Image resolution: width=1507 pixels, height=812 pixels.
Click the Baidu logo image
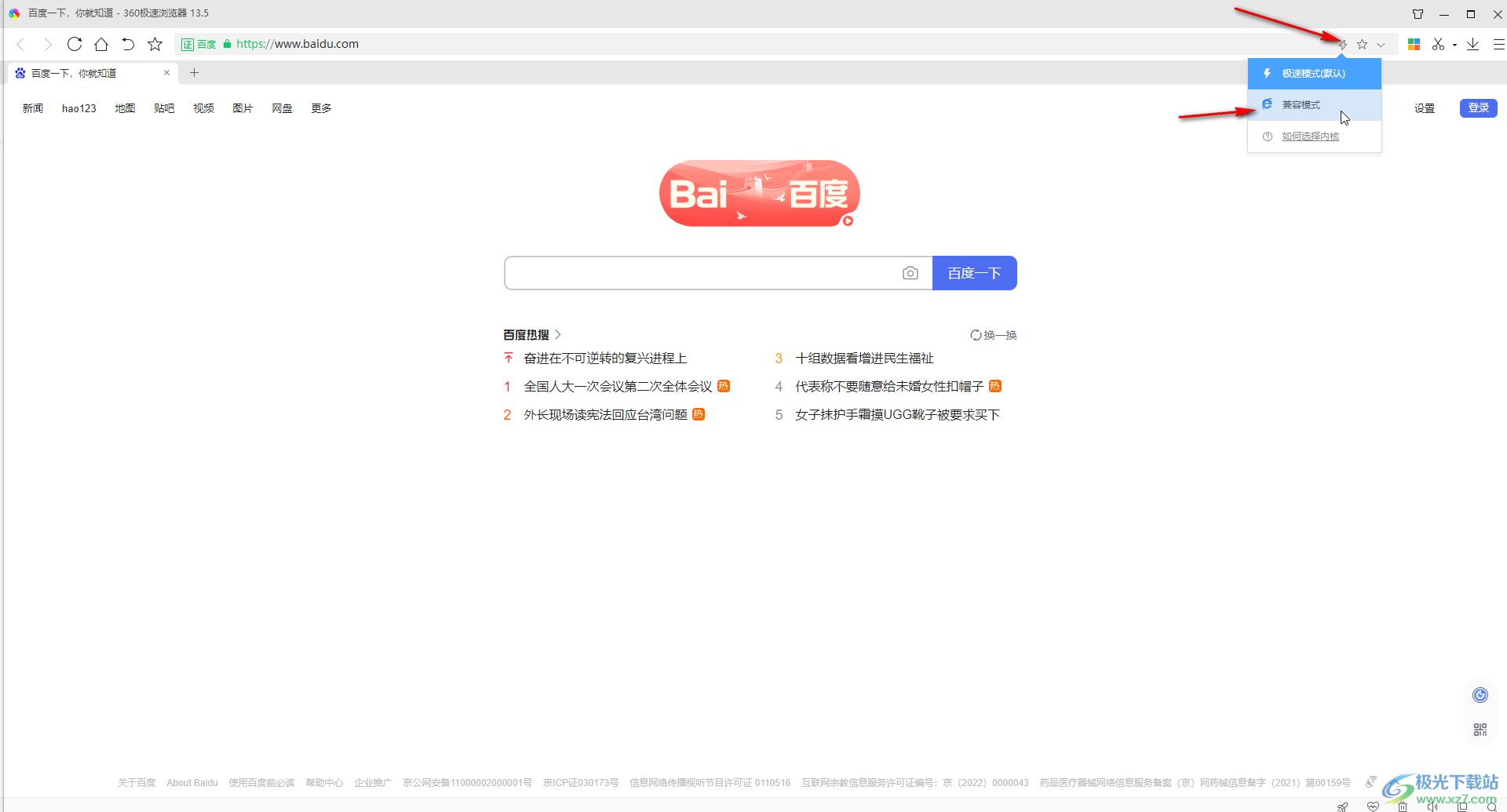click(x=759, y=194)
